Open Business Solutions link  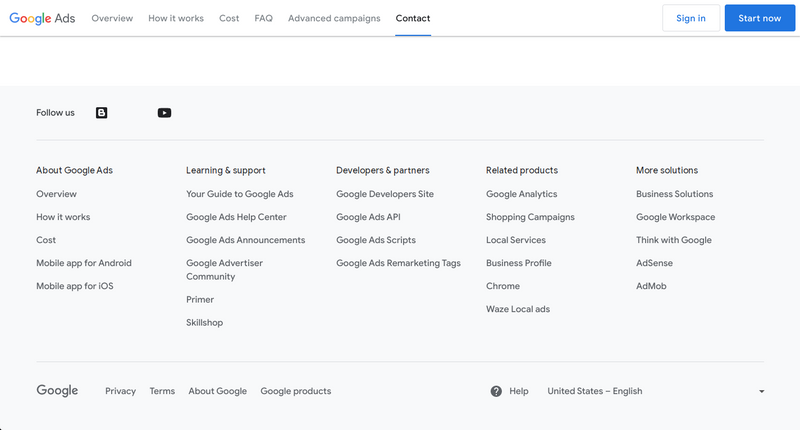point(674,194)
